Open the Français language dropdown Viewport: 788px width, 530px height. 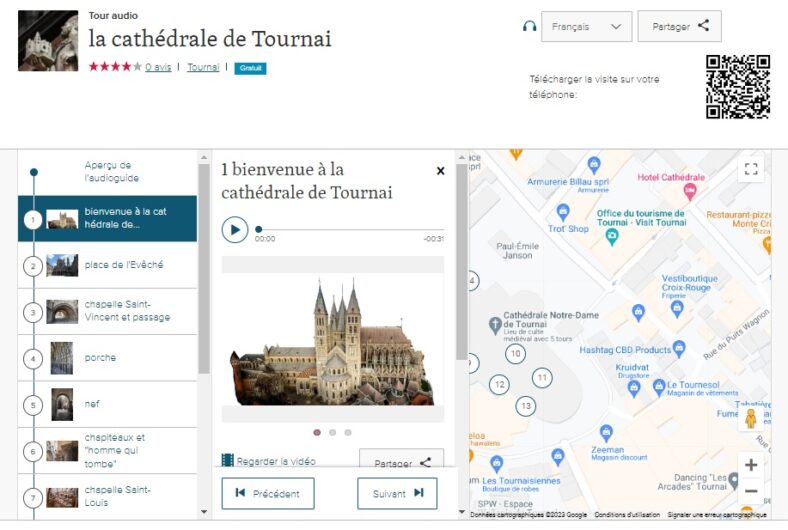tap(587, 27)
